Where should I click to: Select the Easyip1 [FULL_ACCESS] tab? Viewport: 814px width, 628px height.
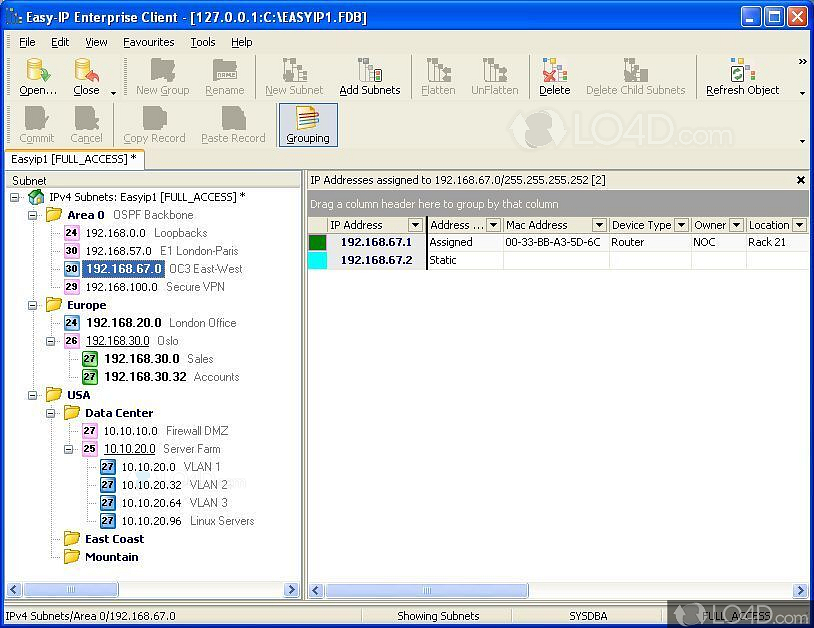point(75,159)
